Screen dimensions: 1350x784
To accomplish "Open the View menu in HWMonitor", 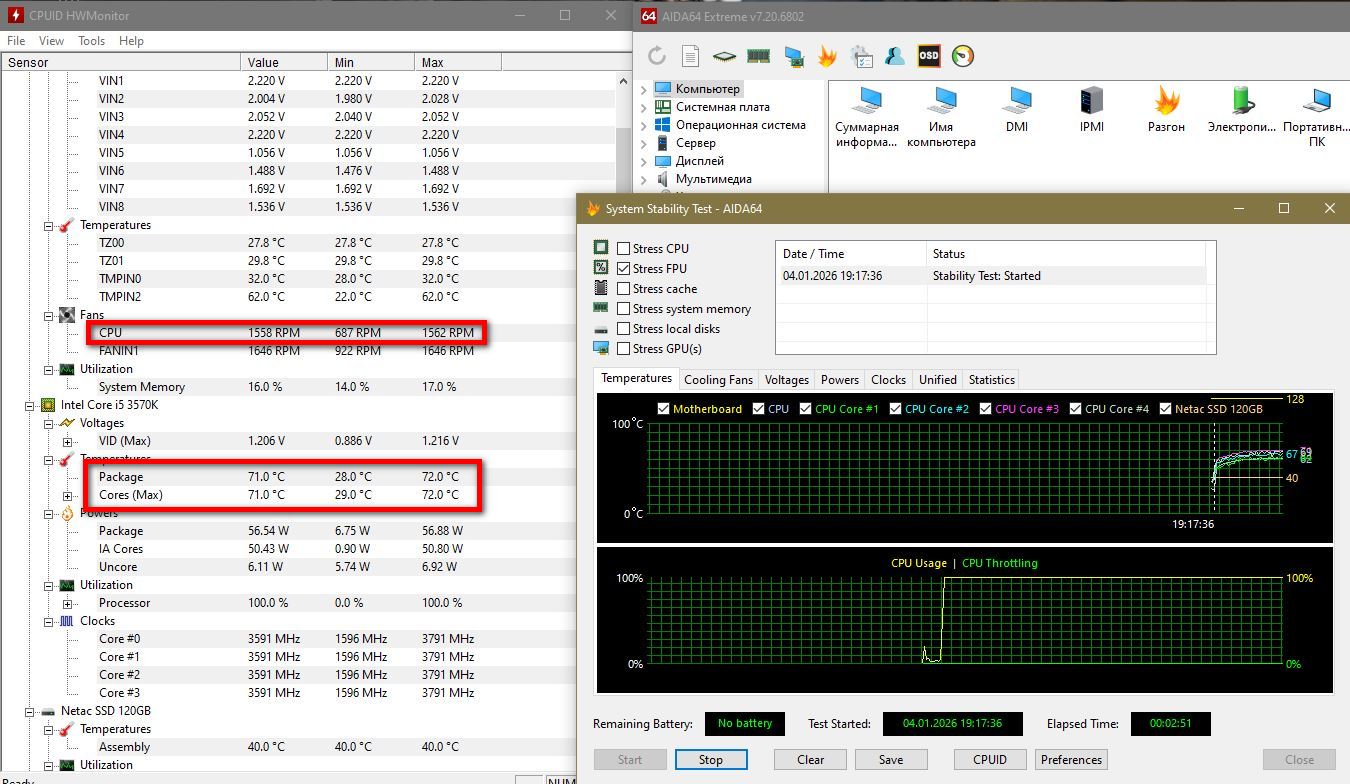I will tap(51, 41).
